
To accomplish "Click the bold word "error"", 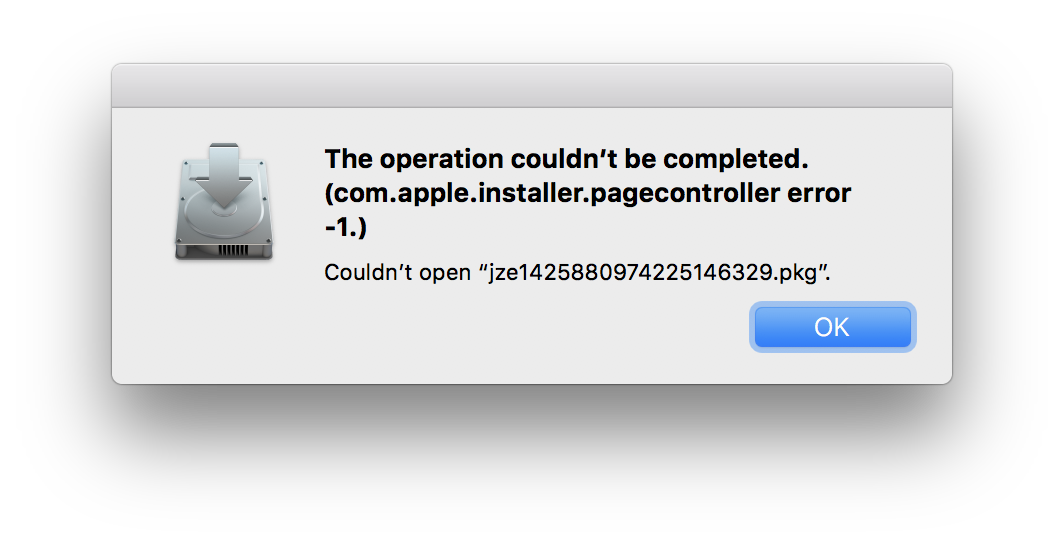I will 819,193.
